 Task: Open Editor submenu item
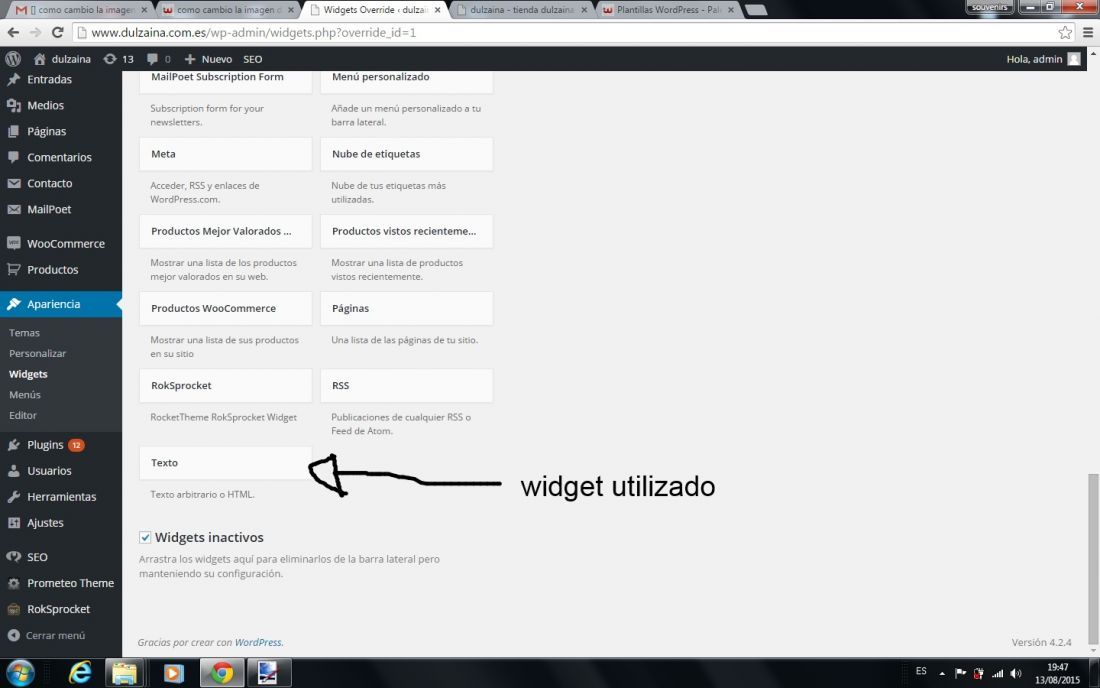[22, 415]
